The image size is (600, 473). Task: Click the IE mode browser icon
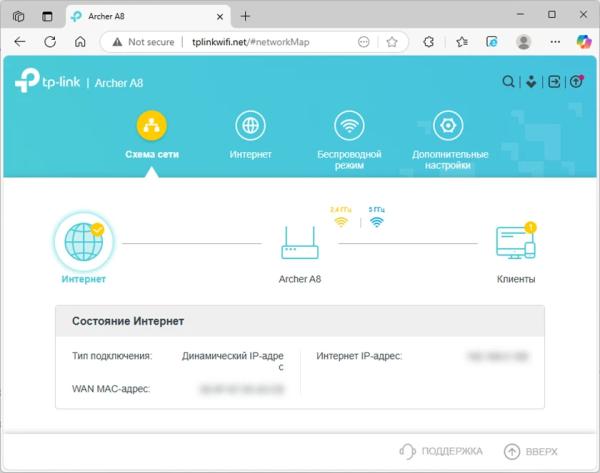click(x=492, y=42)
